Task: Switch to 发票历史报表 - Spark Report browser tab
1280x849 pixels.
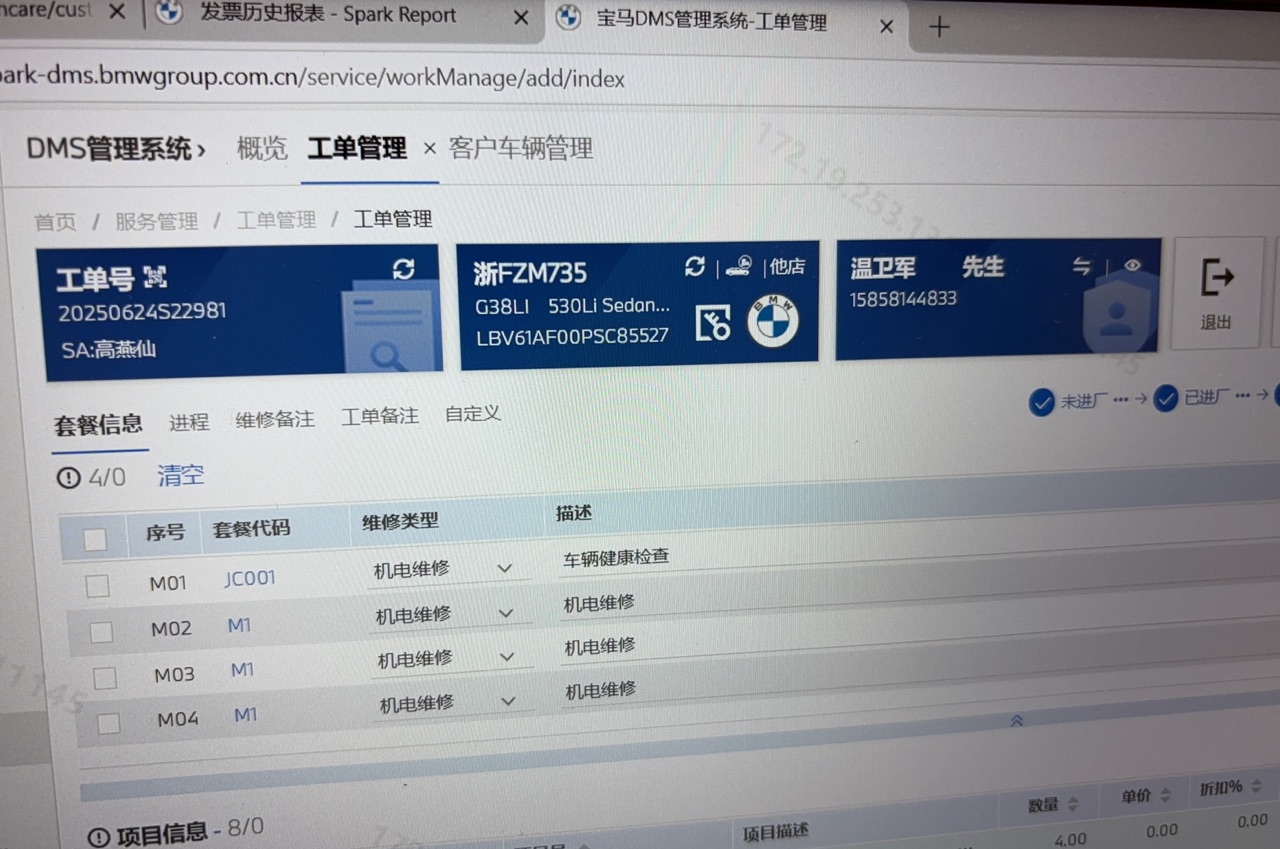Action: pos(329,16)
